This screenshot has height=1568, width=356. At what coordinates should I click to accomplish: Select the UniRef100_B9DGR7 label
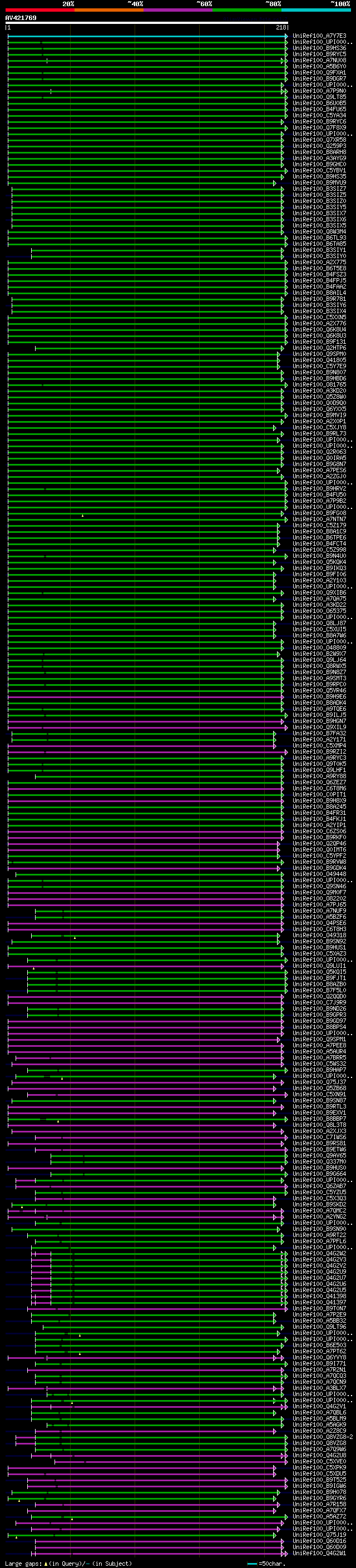tap(319, 78)
